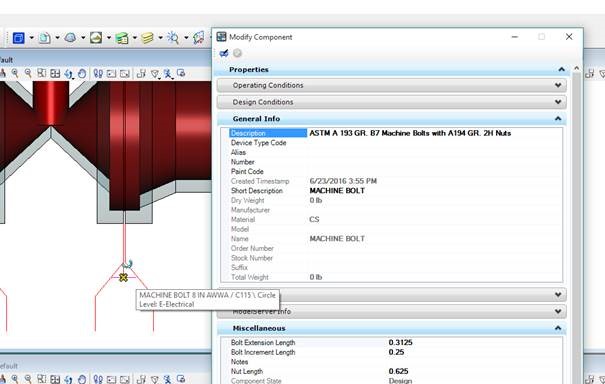The width and height of the screenshot is (605, 384).
Task: Click the walk footprints view icon
Action: (98, 73)
